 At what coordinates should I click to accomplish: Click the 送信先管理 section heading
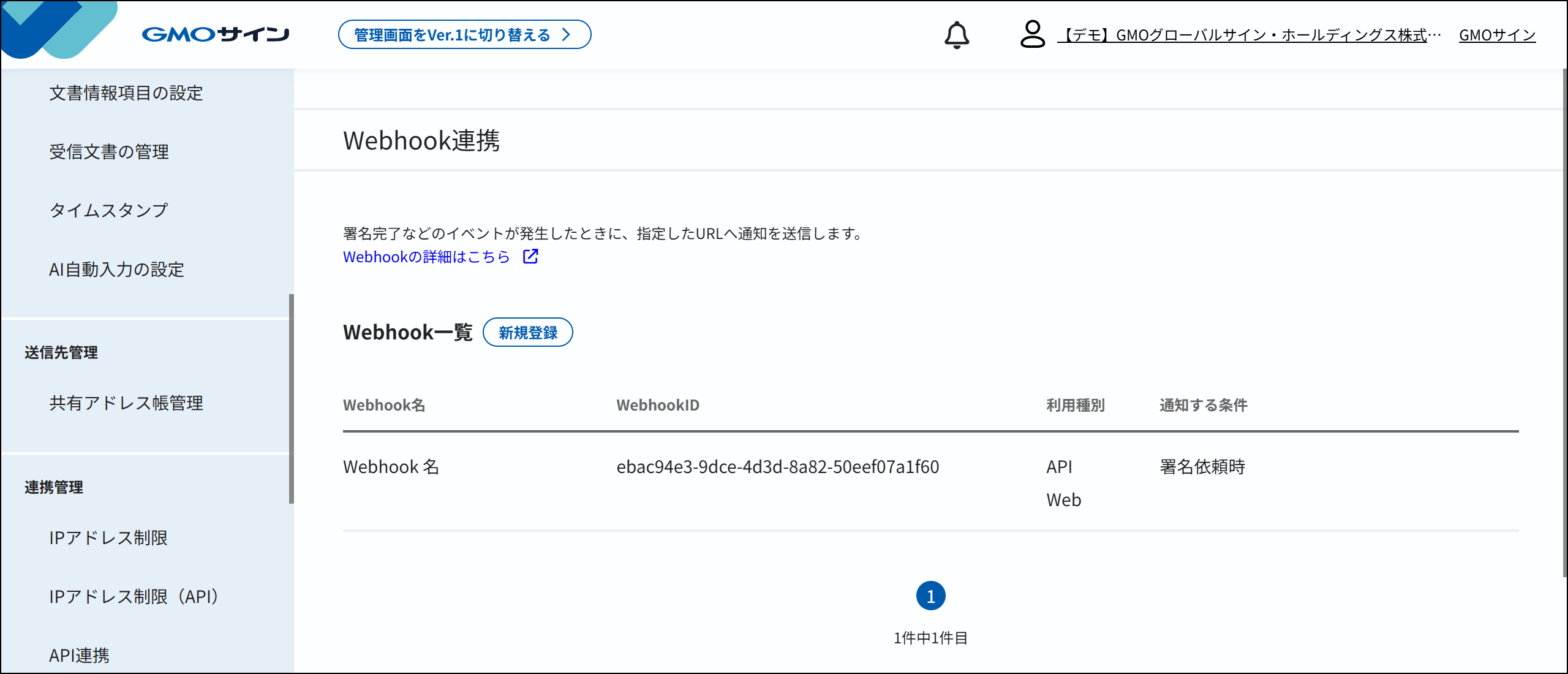(x=61, y=352)
